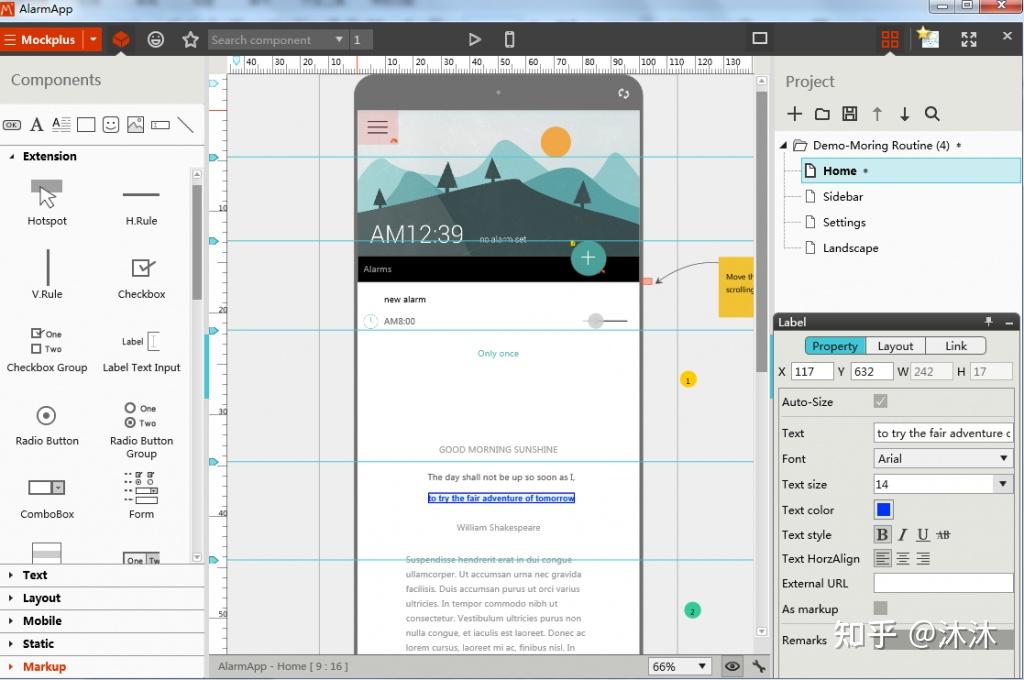Image resolution: width=1024 pixels, height=680 pixels.
Task: Select the image component icon
Action: pos(135,124)
